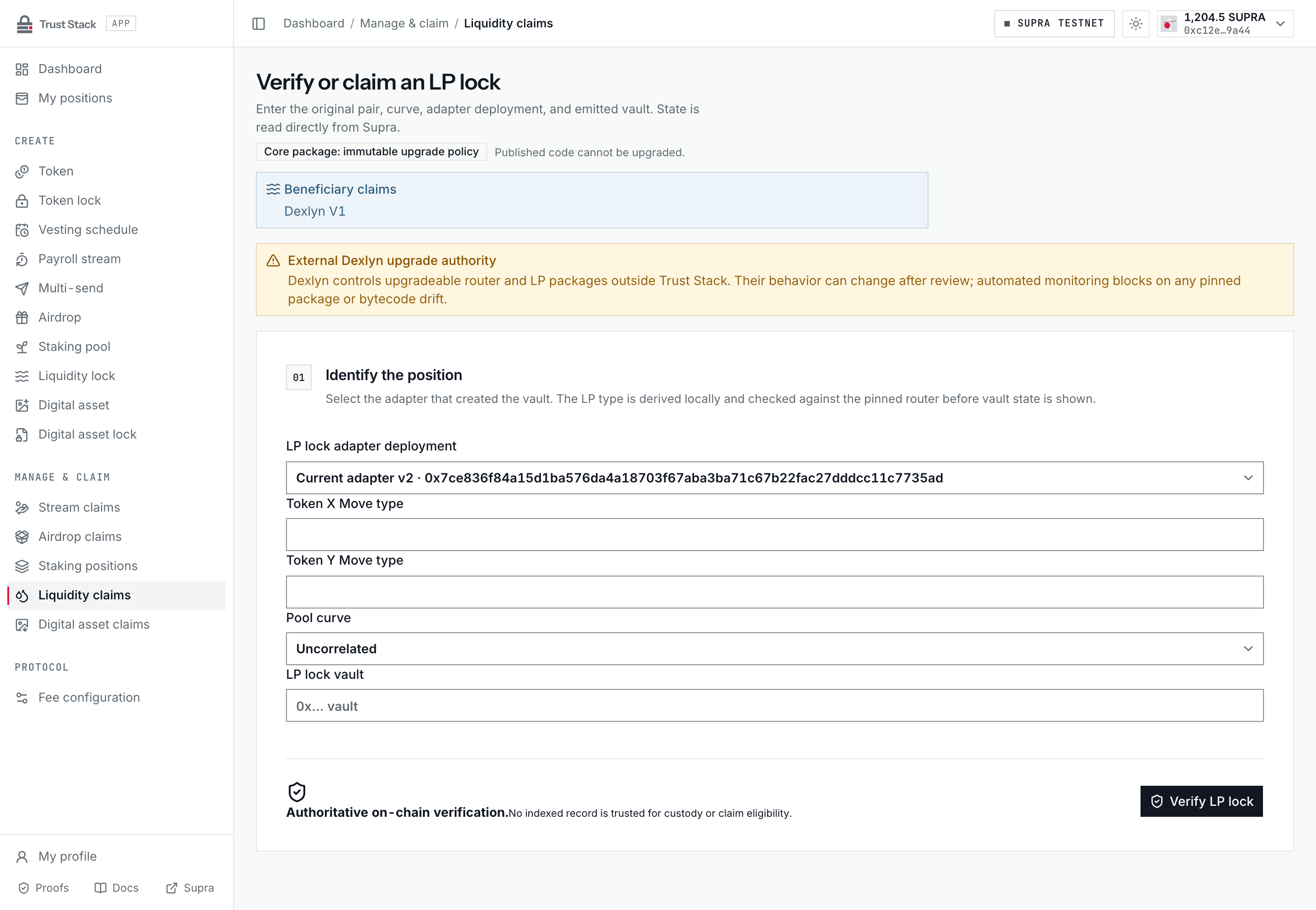This screenshot has height=910, width=1316.
Task: Click the Vesting schedule calendar icon
Action: (x=21, y=230)
